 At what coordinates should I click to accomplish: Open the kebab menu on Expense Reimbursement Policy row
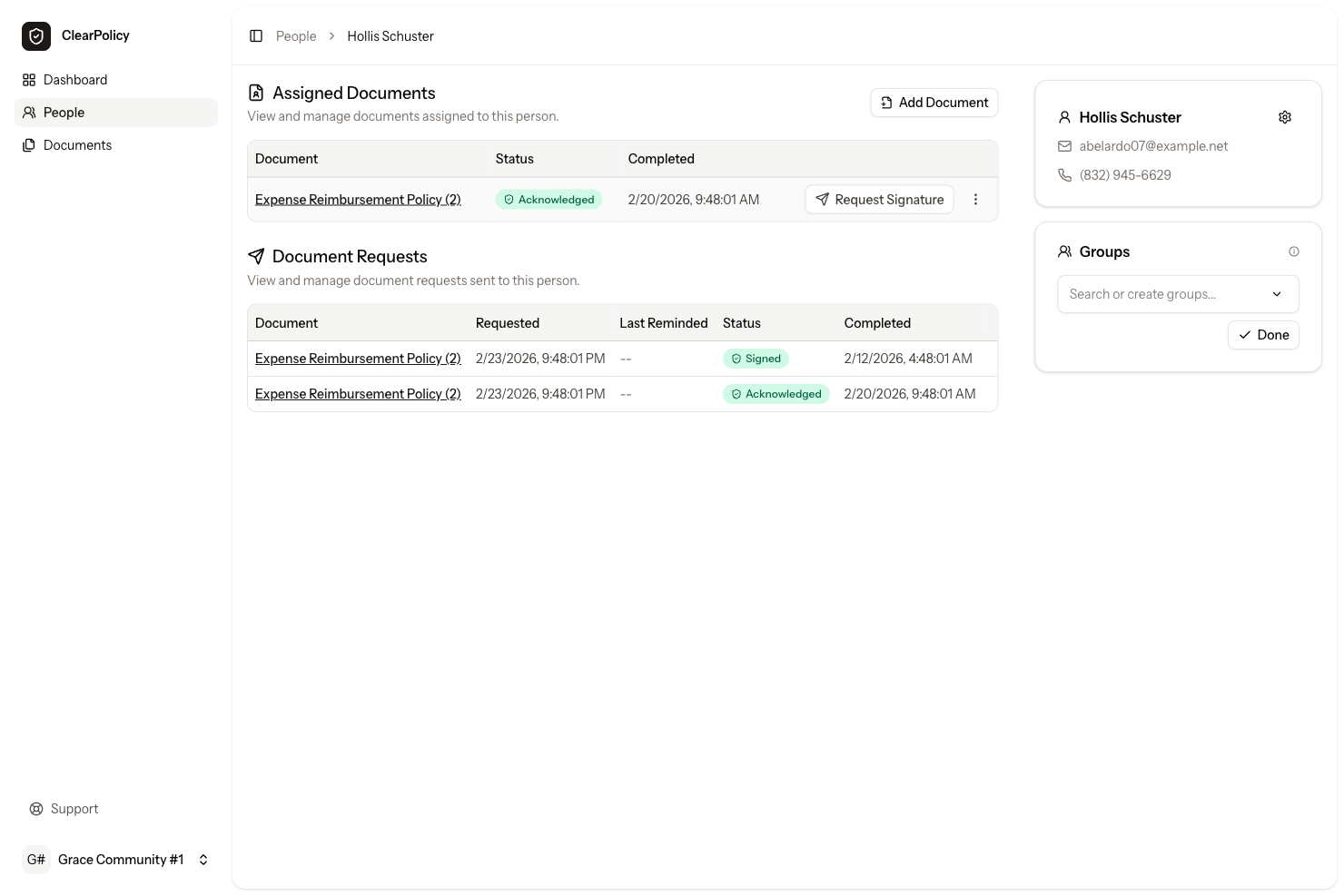click(975, 199)
